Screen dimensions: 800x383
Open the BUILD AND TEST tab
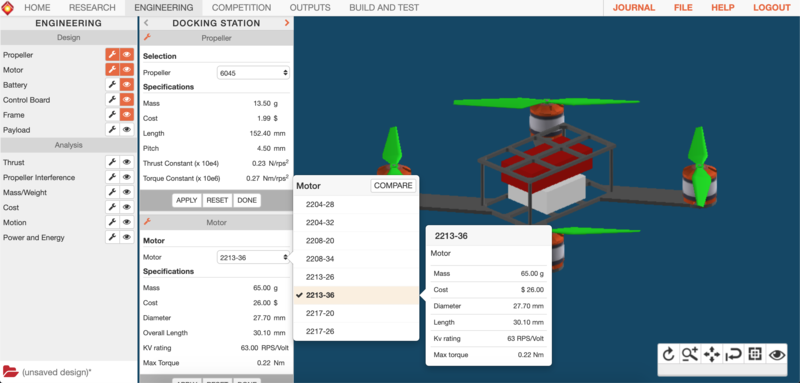tap(384, 8)
